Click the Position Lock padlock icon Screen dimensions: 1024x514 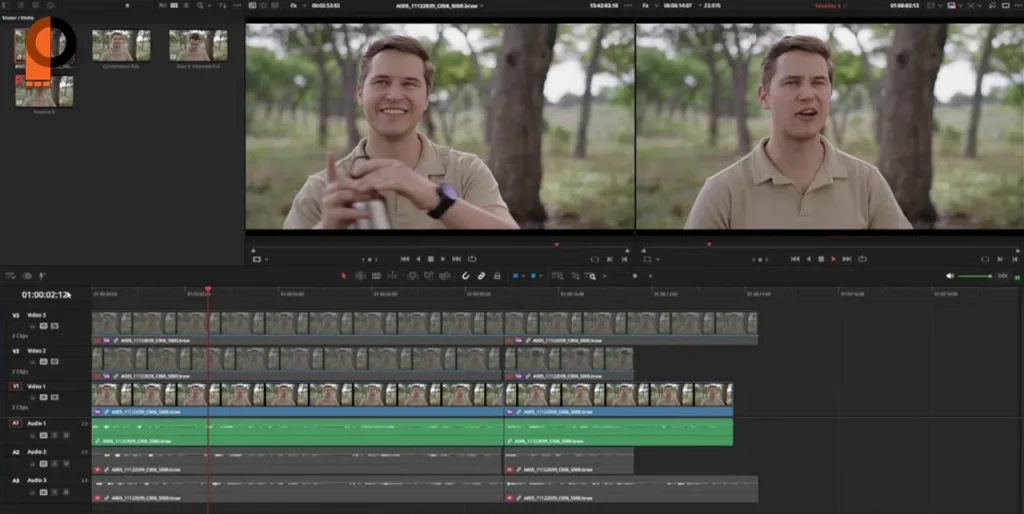click(496, 275)
